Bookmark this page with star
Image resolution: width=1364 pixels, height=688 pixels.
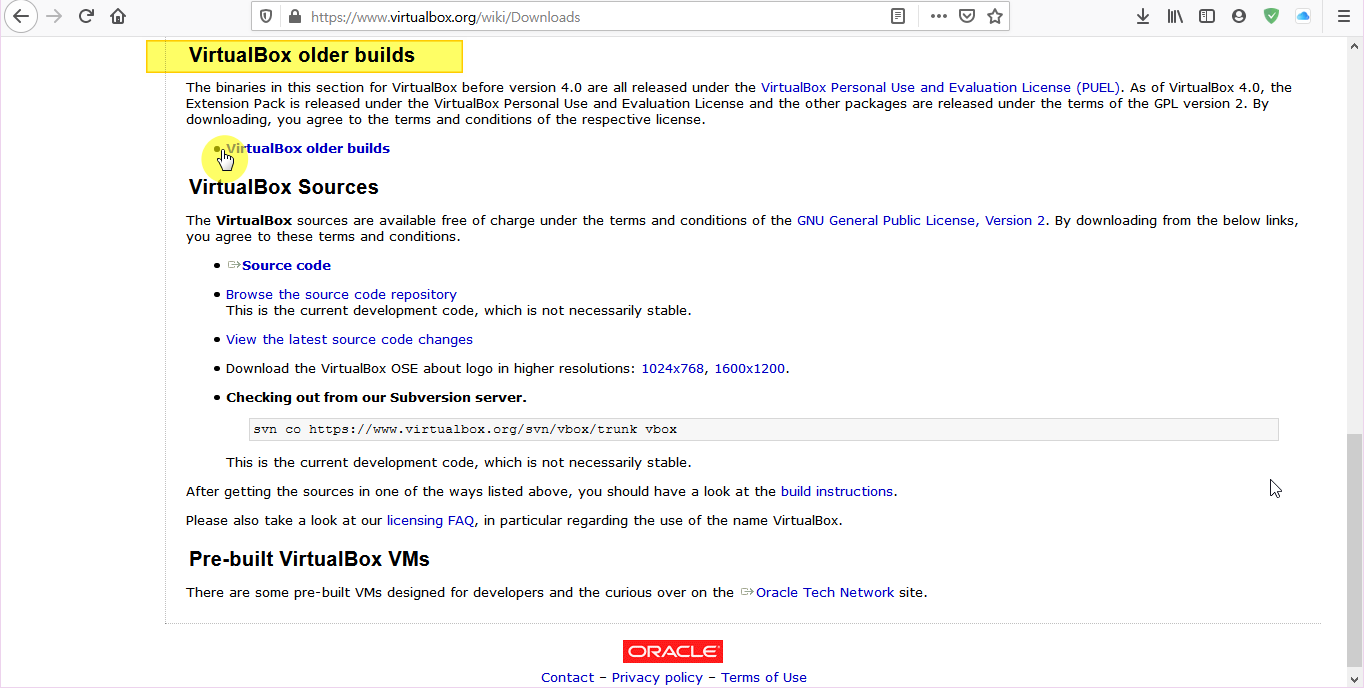[x=995, y=16]
